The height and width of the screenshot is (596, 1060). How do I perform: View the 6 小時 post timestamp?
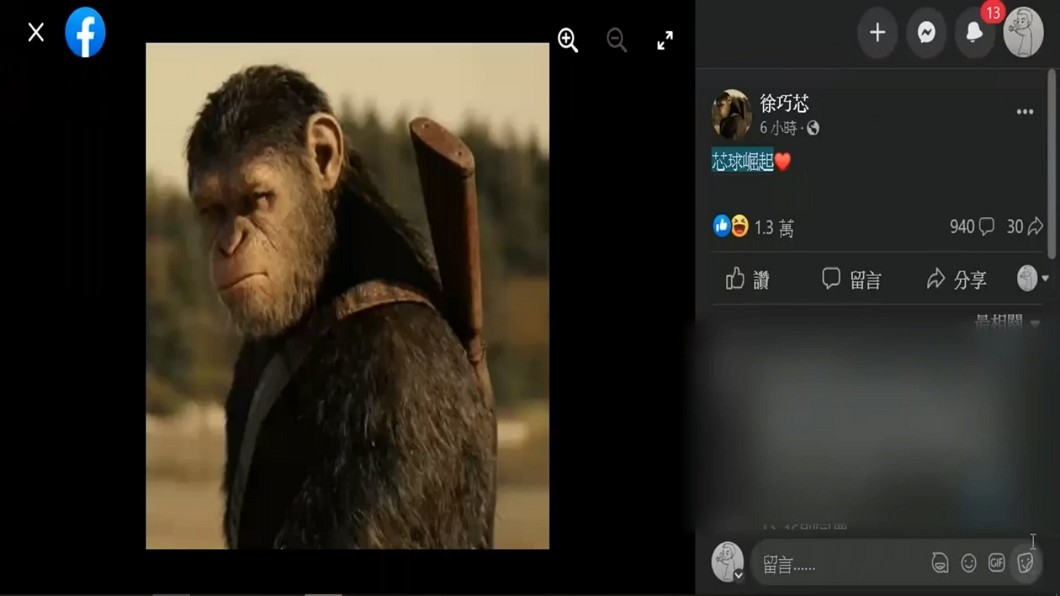pos(778,128)
